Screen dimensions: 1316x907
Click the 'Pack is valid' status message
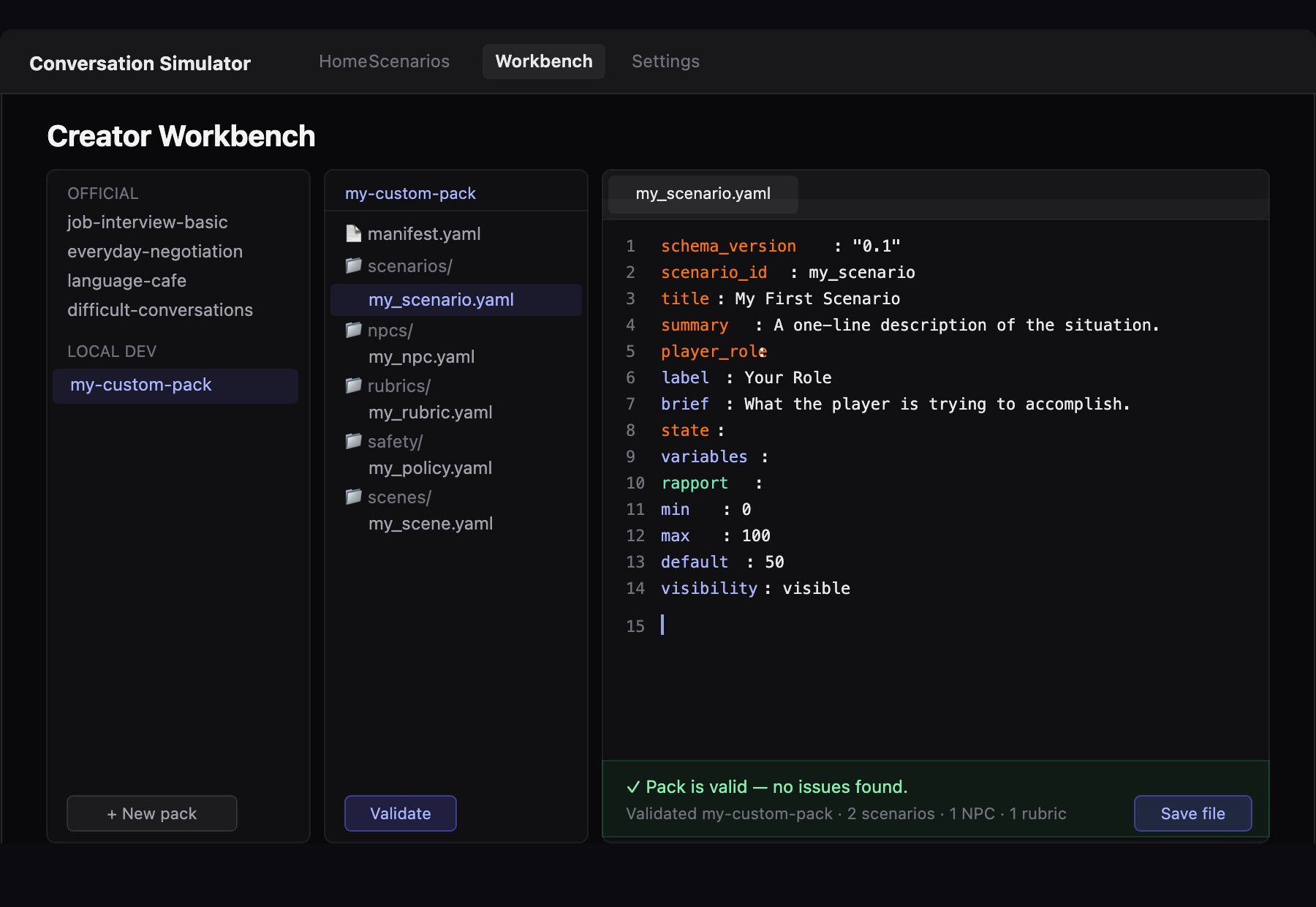(767, 787)
